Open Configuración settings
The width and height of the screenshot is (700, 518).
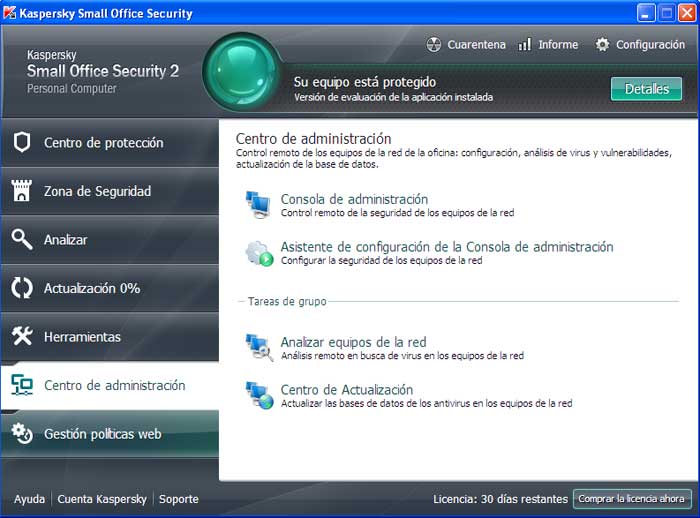click(640, 45)
